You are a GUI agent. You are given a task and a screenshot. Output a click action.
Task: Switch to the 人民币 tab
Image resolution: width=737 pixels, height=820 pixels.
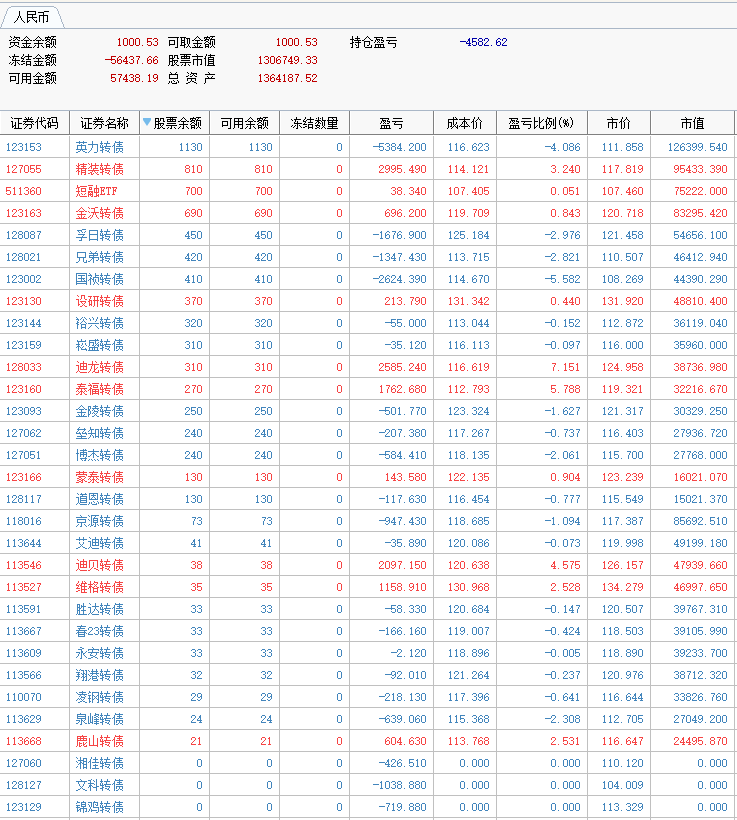tap(31, 17)
